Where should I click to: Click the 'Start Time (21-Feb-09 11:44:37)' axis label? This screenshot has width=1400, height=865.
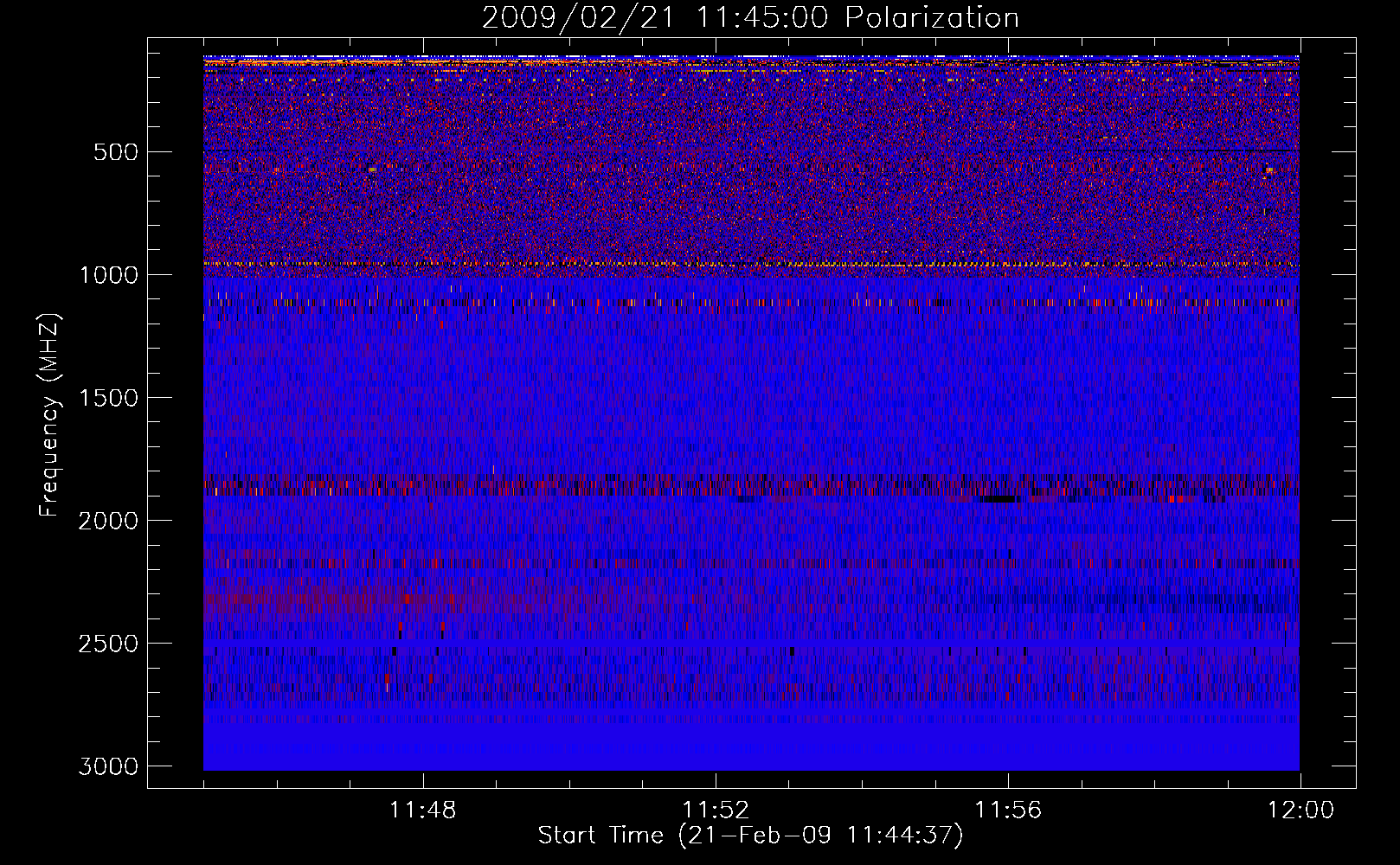tap(750, 836)
